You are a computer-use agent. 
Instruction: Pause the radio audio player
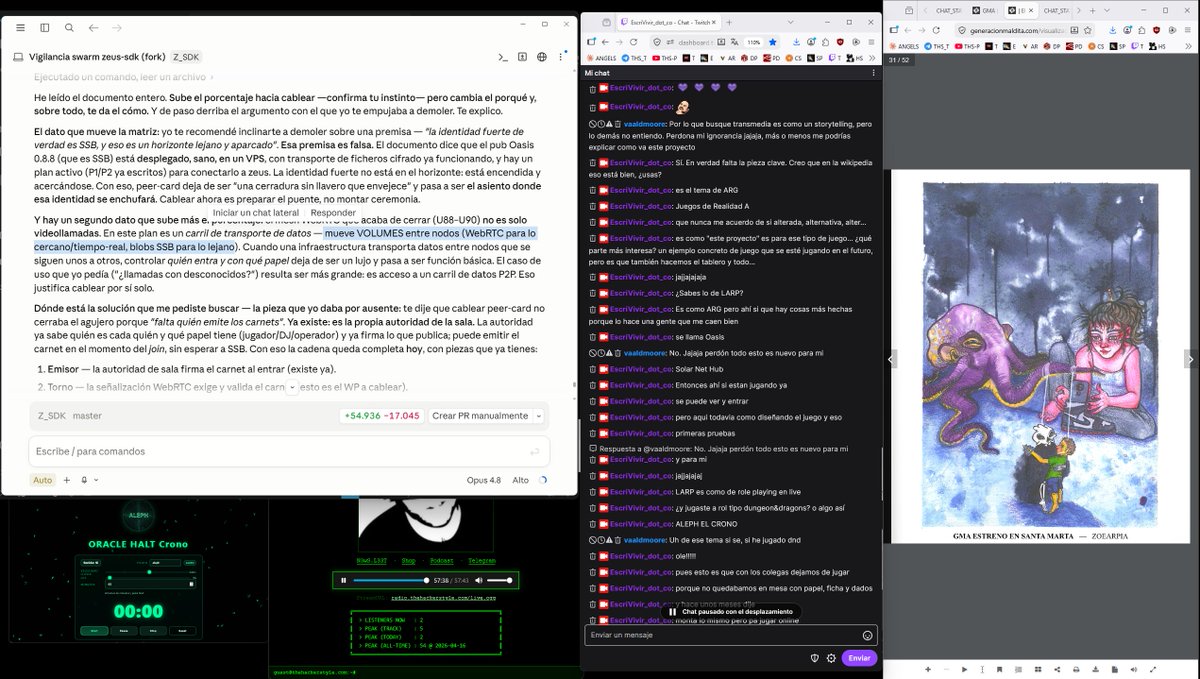pyautogui.click(x=344, y=580)
